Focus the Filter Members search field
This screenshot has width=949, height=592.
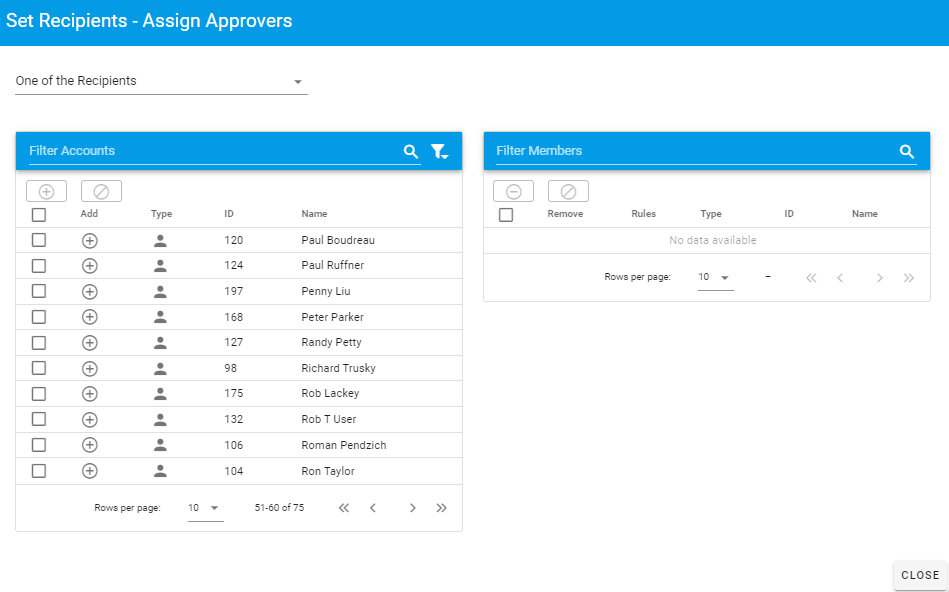(x=690, y=151)
